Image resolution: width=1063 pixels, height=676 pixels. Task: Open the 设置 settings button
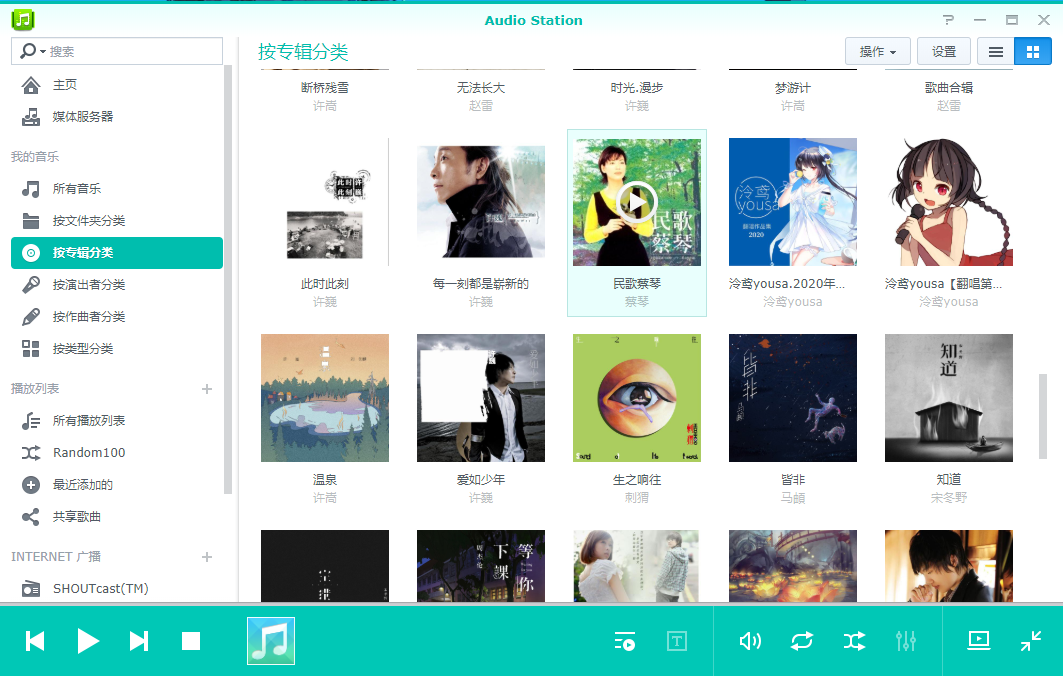pos(944,52)
